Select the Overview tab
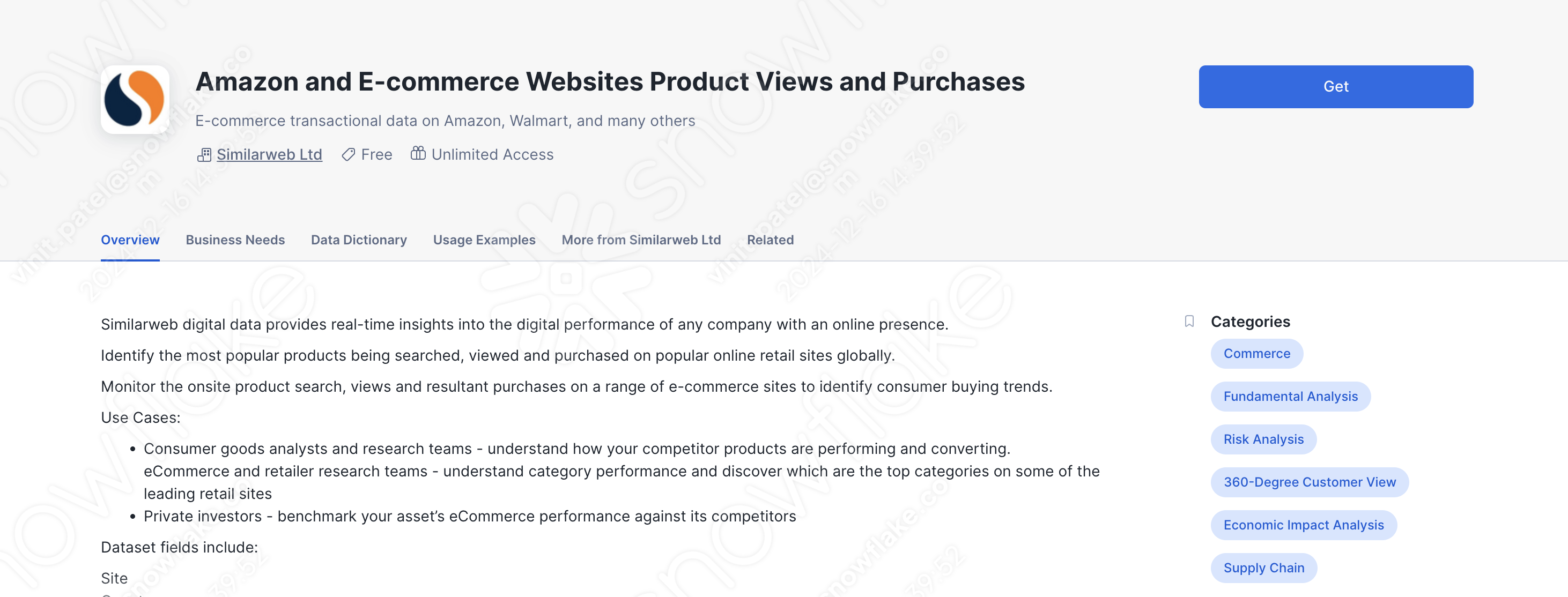This screenshot has height=597, width=1568. [x=130, y=240]
